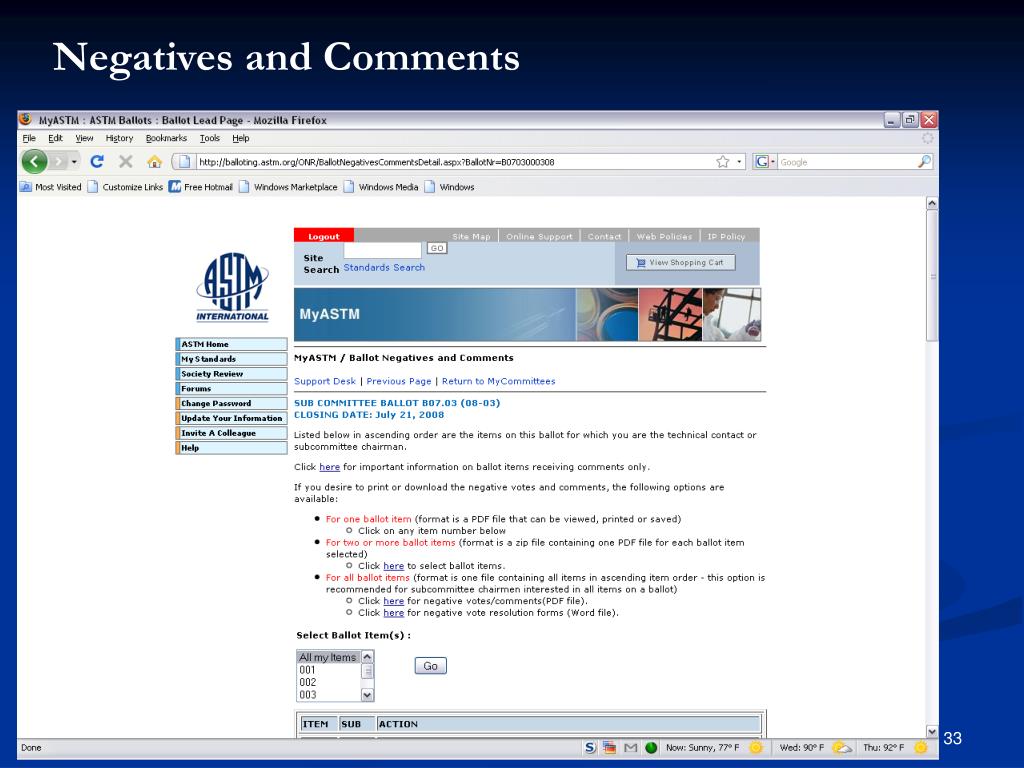Open the Site Map link

472,236
